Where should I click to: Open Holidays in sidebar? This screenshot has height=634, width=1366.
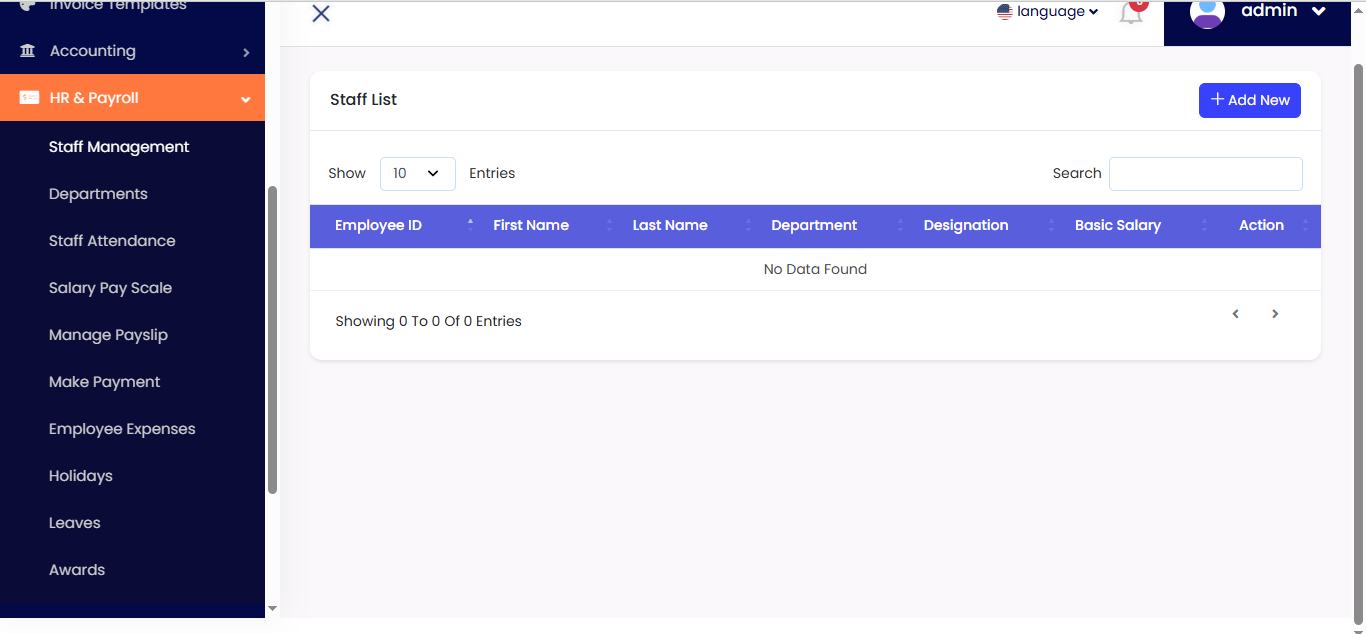coord(81,476)
